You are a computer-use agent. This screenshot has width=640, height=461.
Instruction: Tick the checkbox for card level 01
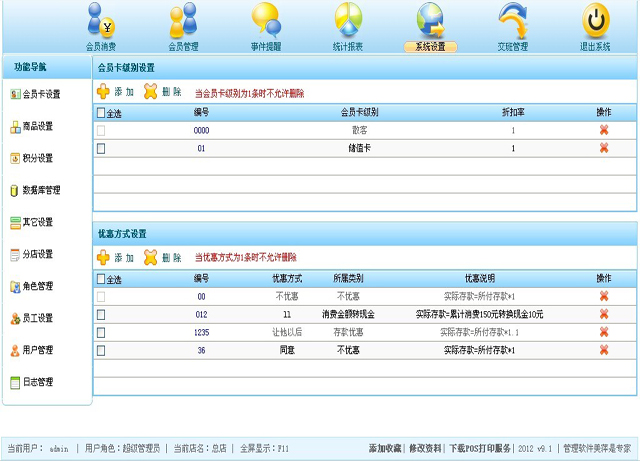pos(100,148)
